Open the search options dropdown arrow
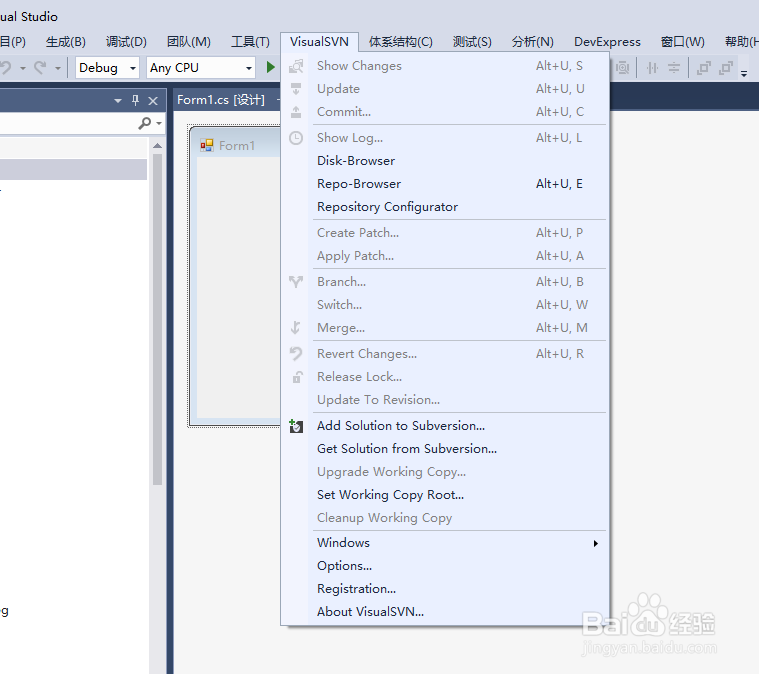Screen dimensions: 759x674 159,124
